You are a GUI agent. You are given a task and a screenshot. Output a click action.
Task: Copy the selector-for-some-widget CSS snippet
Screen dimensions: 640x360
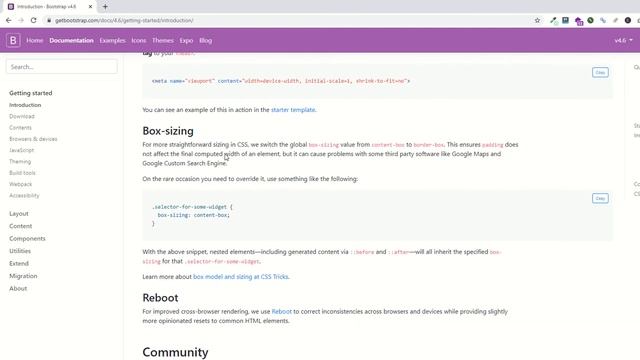tap(600, 198)
